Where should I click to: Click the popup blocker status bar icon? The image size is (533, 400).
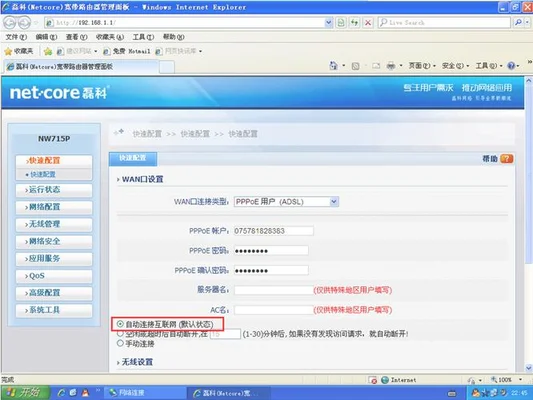[x=373, y=380]
